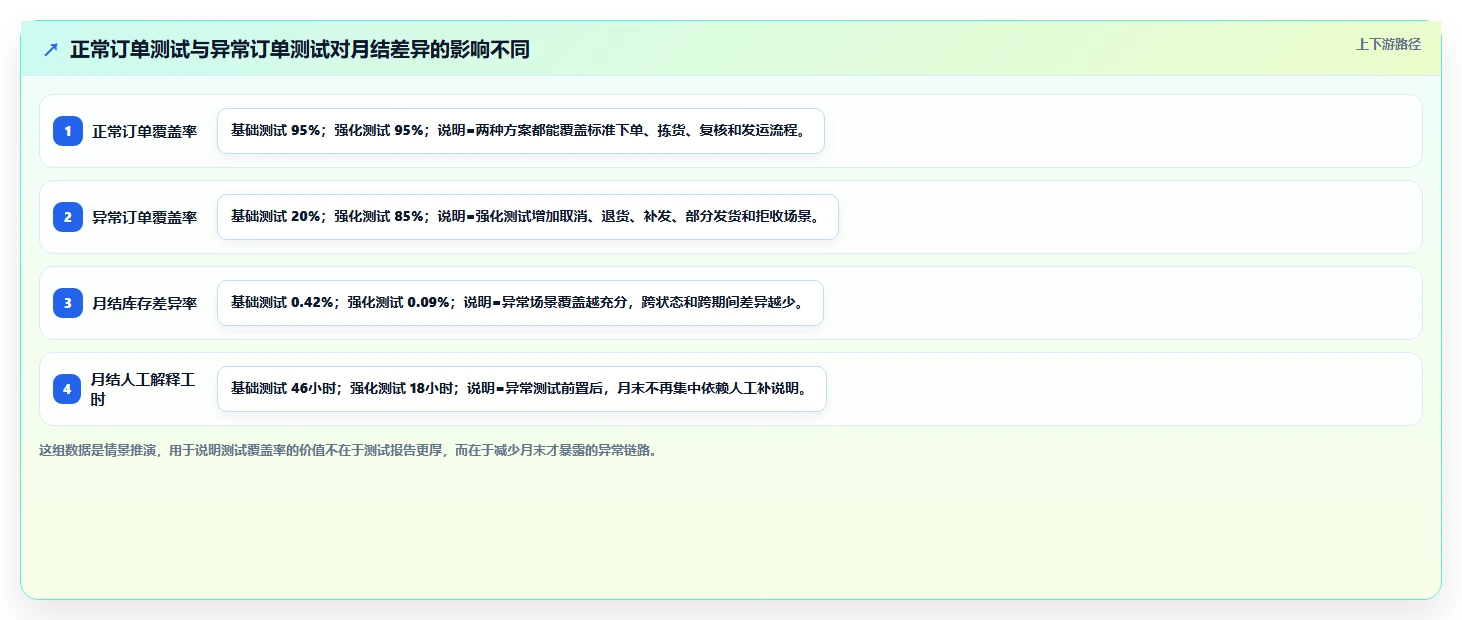Click the box reading 基础测试 95%；强化测试 95%

pyautogui.click(x=521, y=131)
